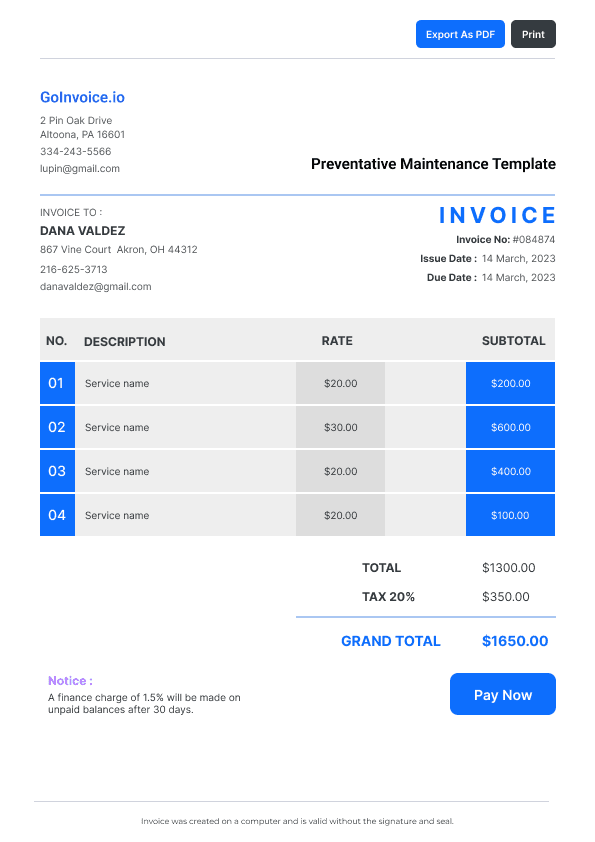Viewport: 595px width, 842px height.
Task: Click the Pay Now button
Action: (x=503, y=694)
